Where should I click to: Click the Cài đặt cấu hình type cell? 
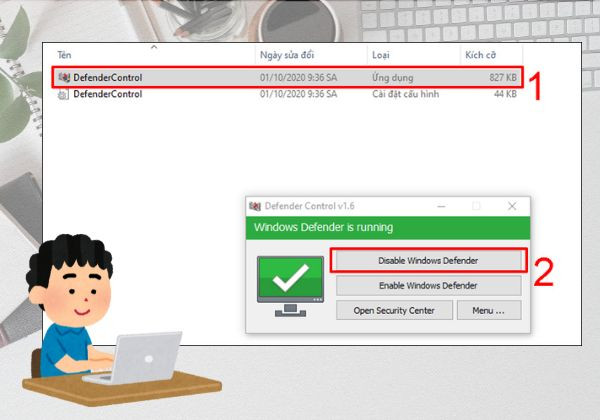(x=406, y=94)
